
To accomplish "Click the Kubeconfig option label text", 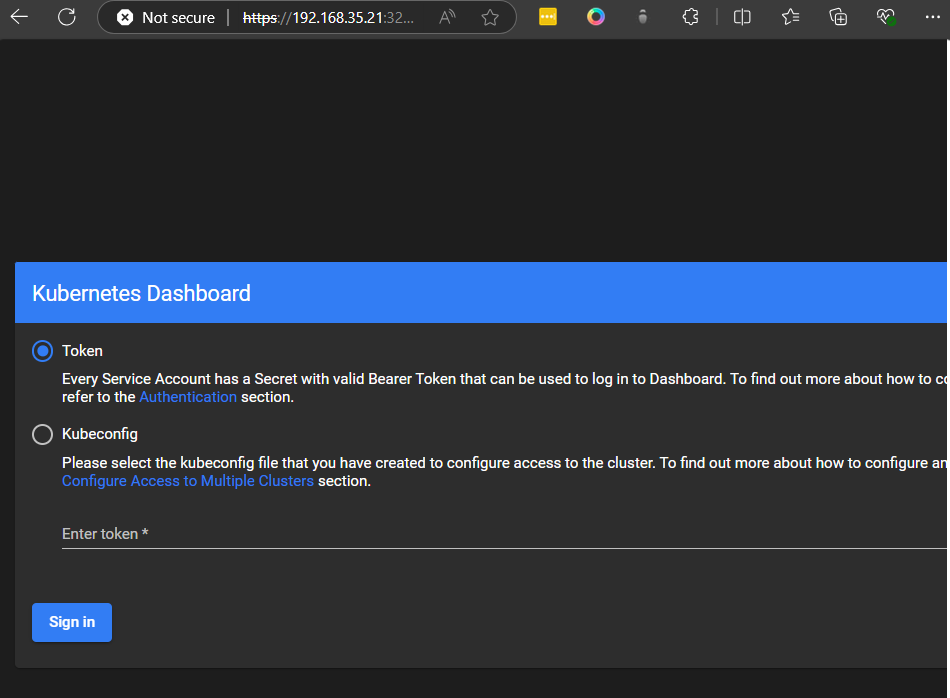I will click(x=100, y=434).
